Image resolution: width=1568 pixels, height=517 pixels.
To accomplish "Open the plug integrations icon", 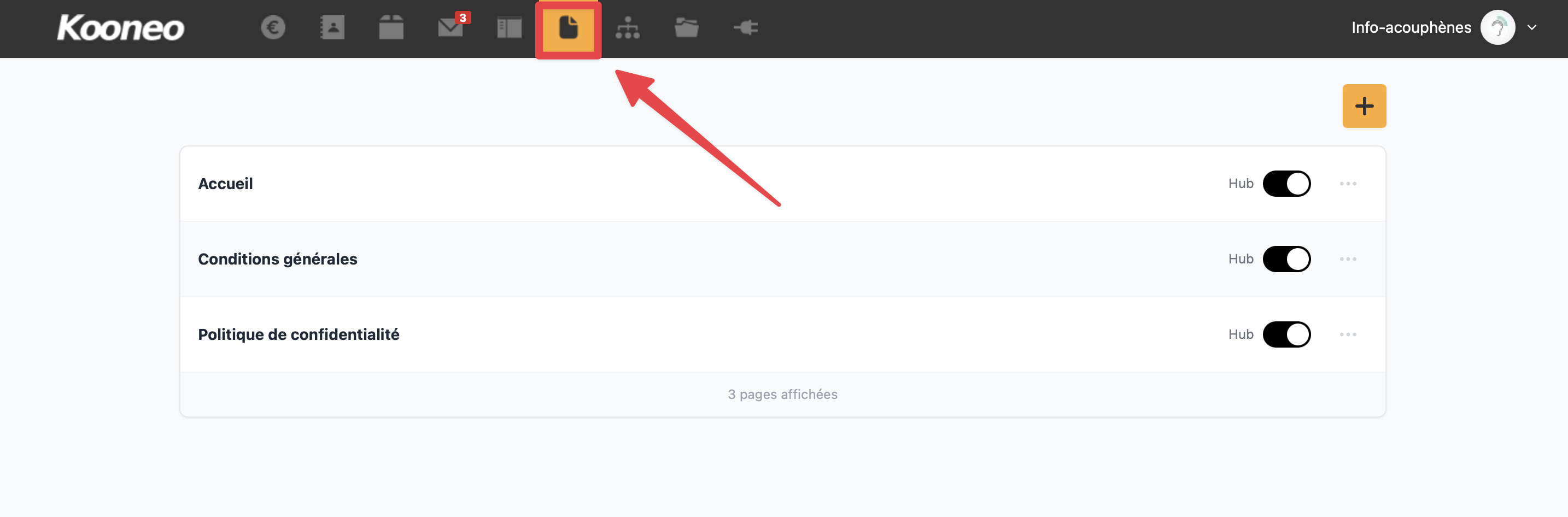I will [x=746, y=27].
